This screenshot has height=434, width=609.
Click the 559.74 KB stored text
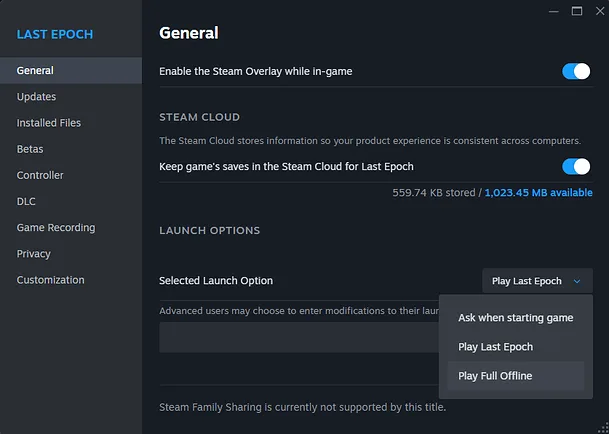434,193
